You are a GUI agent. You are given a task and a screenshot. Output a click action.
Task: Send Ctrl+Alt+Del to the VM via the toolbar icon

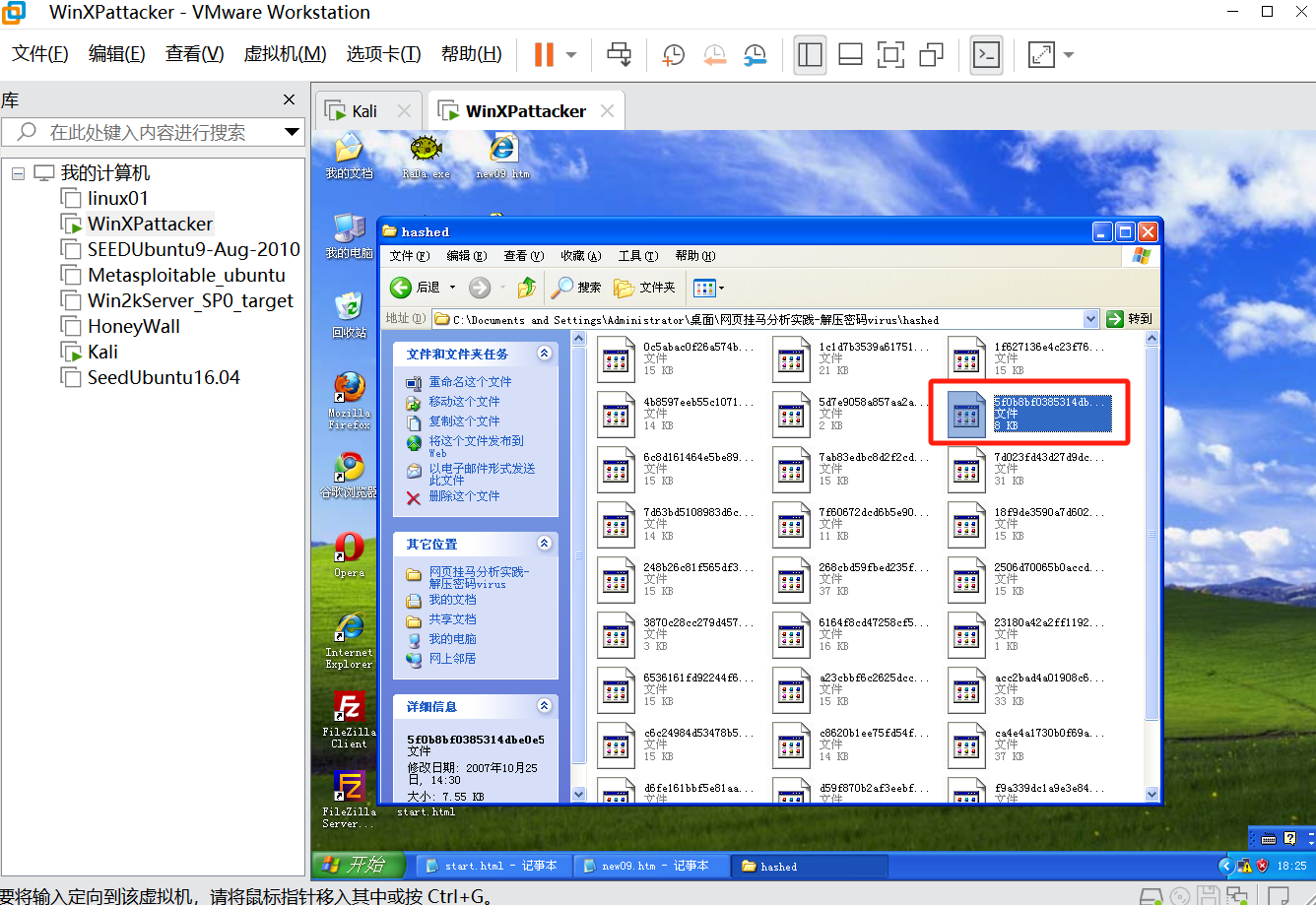619,54
